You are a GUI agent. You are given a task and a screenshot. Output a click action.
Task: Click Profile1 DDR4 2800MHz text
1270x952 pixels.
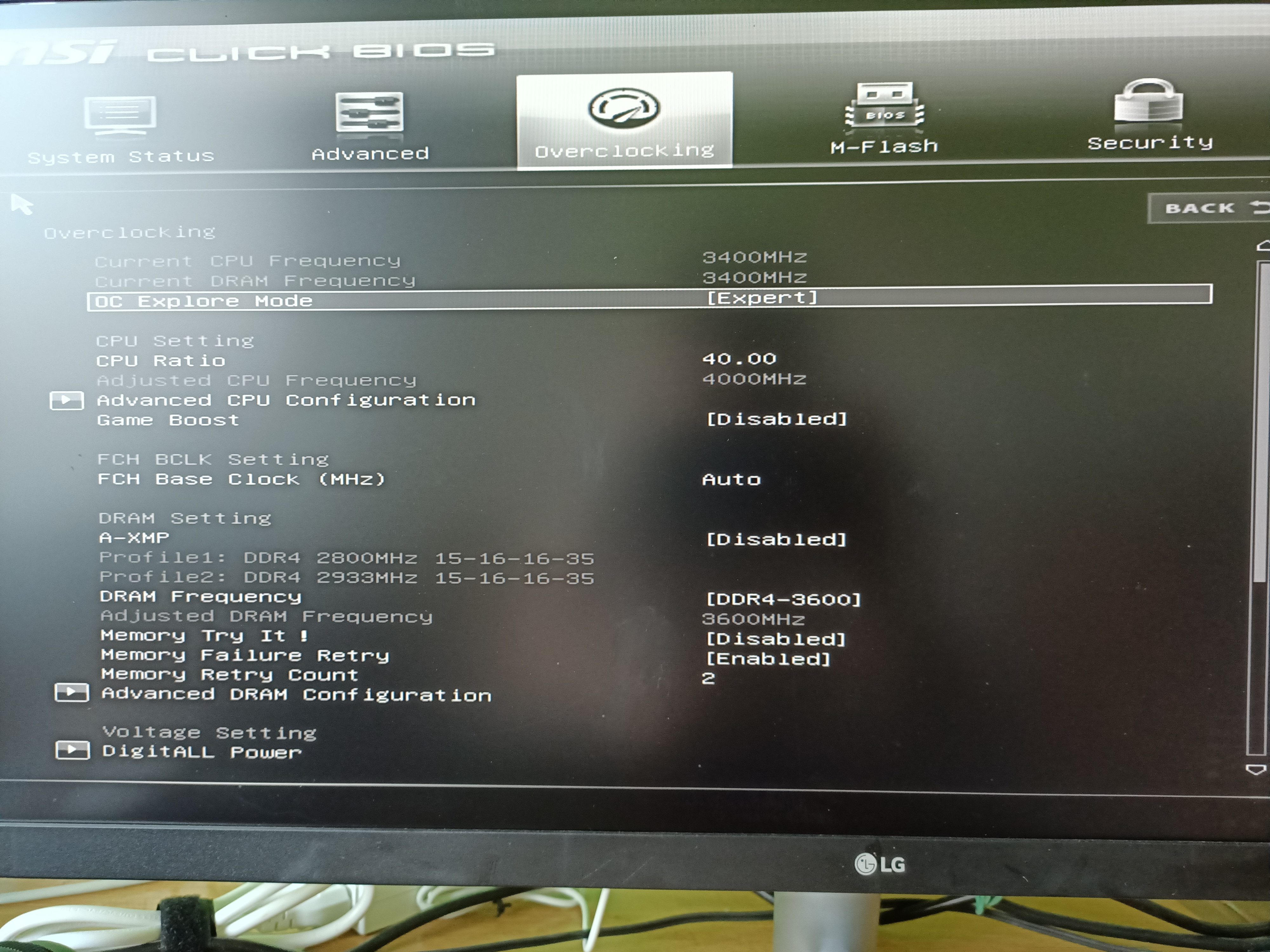[347, 558]
